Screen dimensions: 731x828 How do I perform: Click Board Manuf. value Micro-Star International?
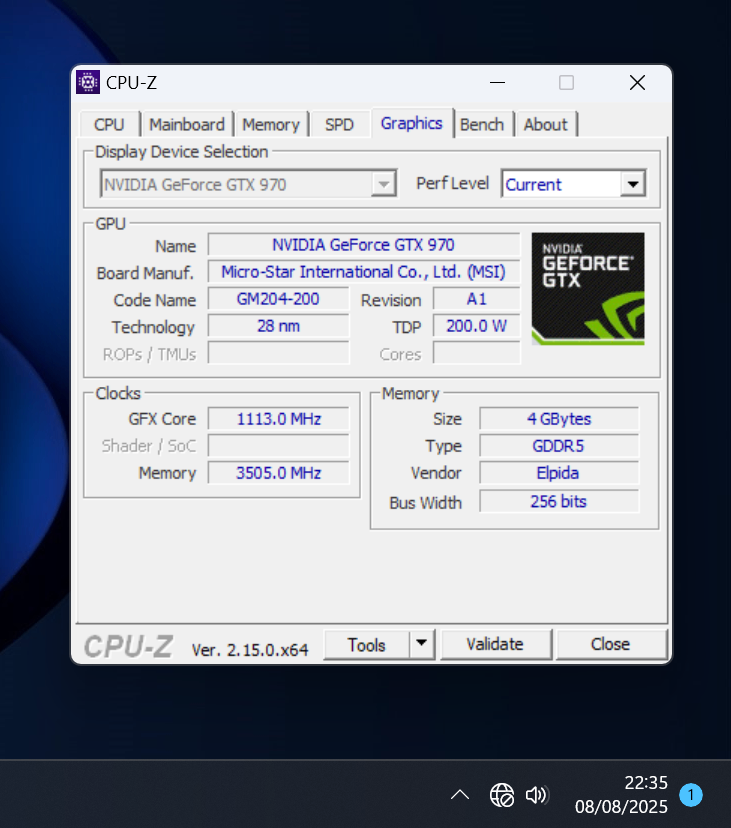(364, 272)
